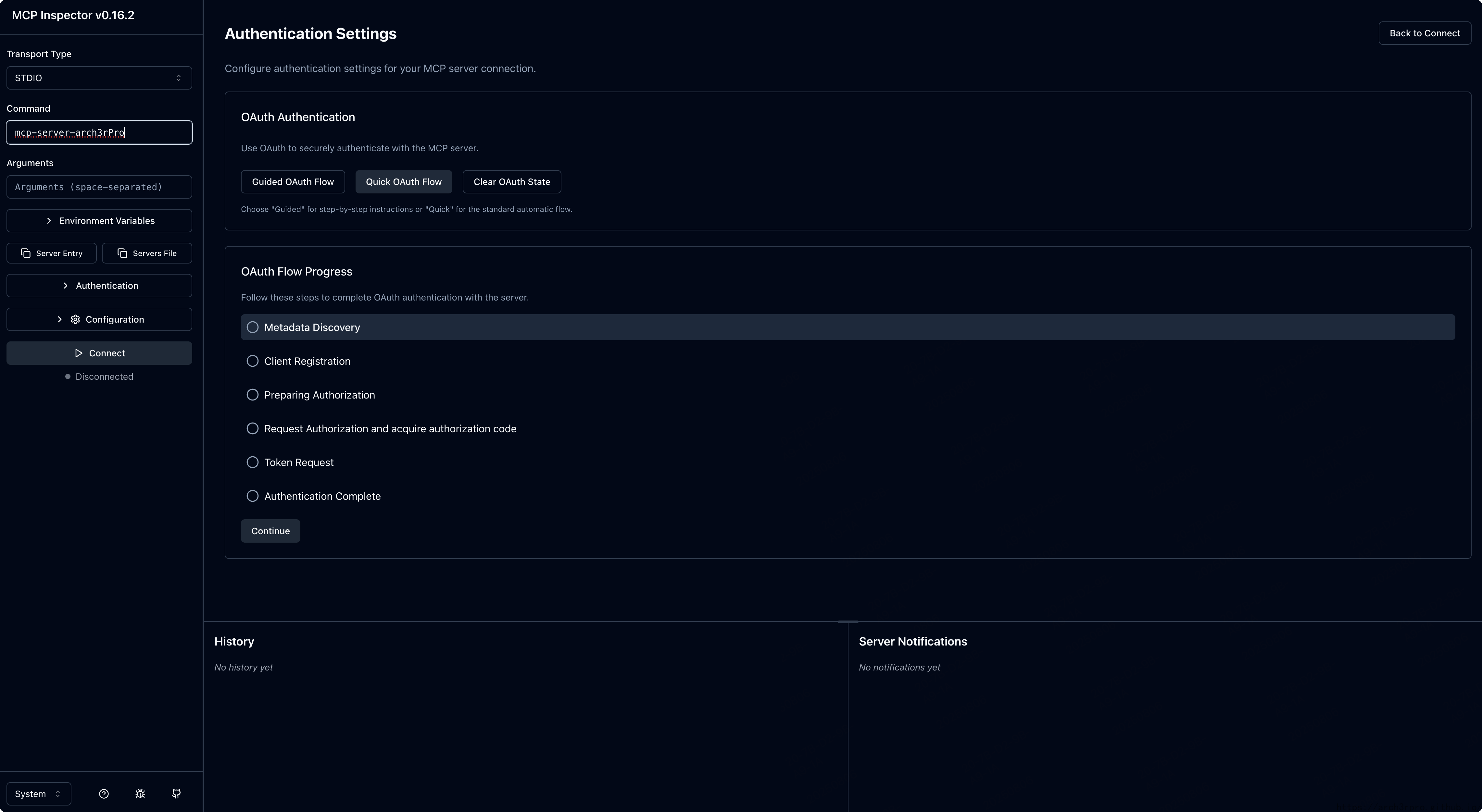The height and width of the screenshot is (812, 1482).
Task: Click the Disconnected status dot
Action: pos(68,377)
